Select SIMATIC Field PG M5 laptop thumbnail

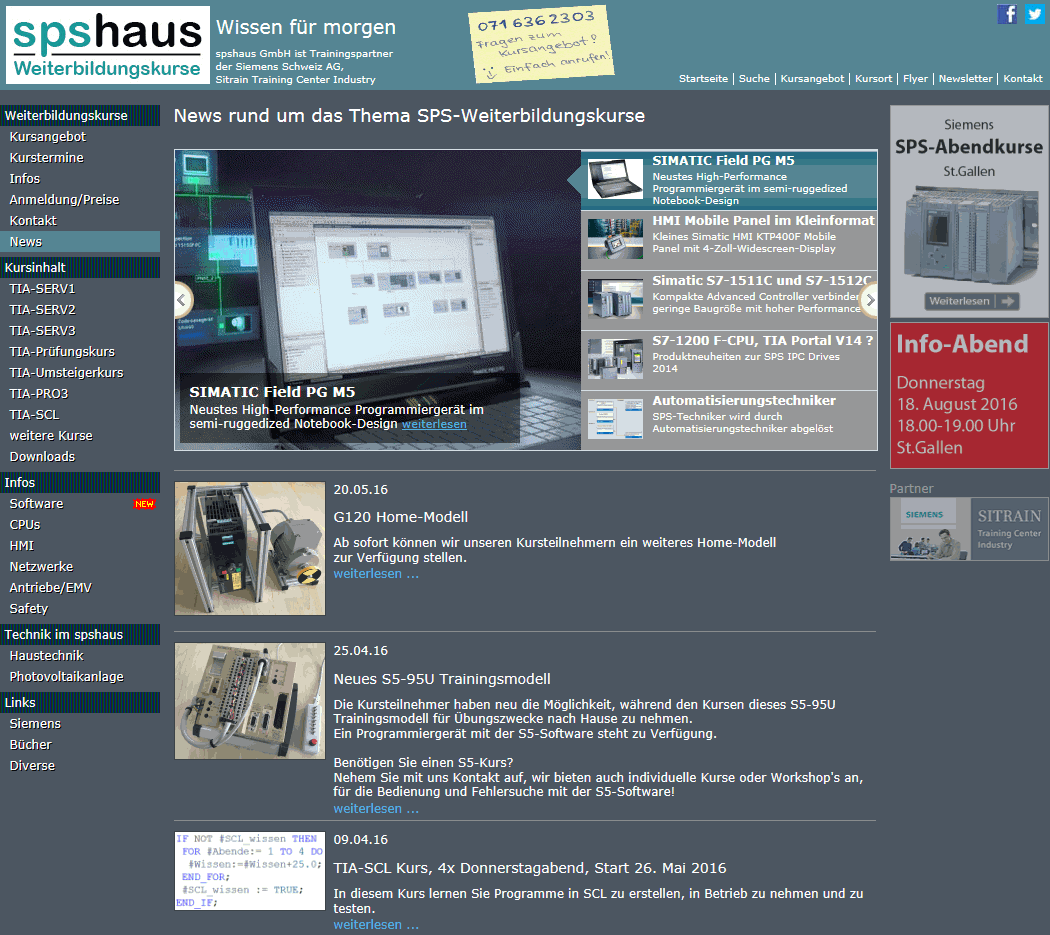615,179
